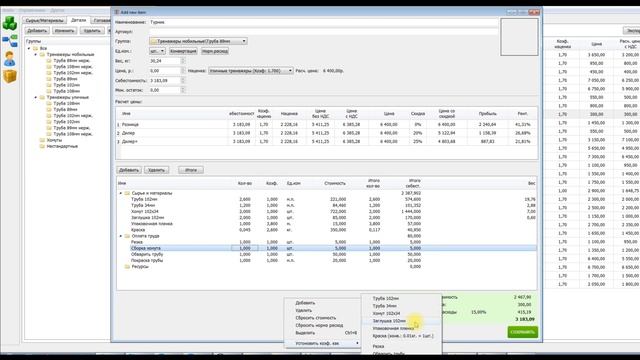Open the Ед.изм unit dropdown

pyautogui.click(x=157, y=51)
